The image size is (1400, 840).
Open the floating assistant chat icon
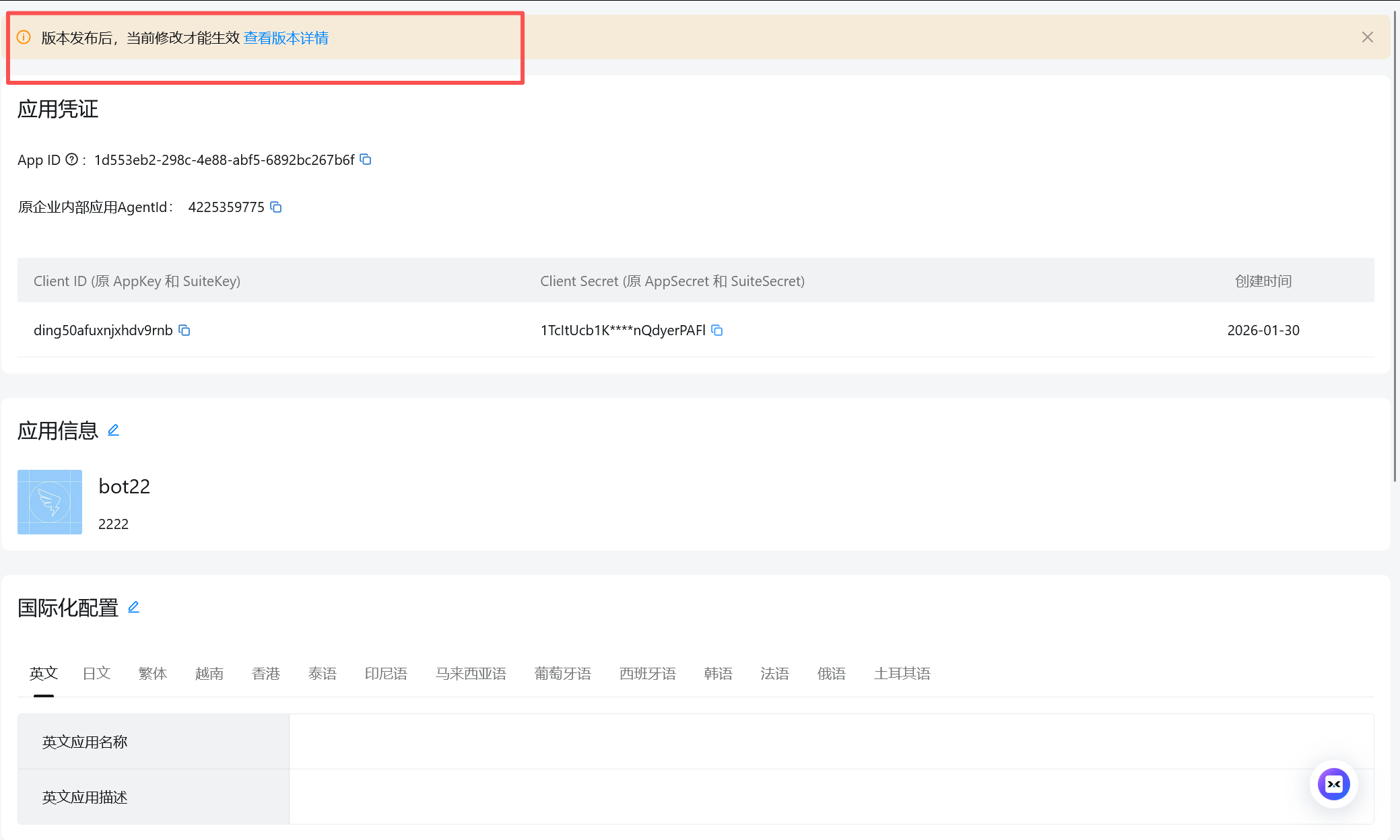tap(1333, 784)
